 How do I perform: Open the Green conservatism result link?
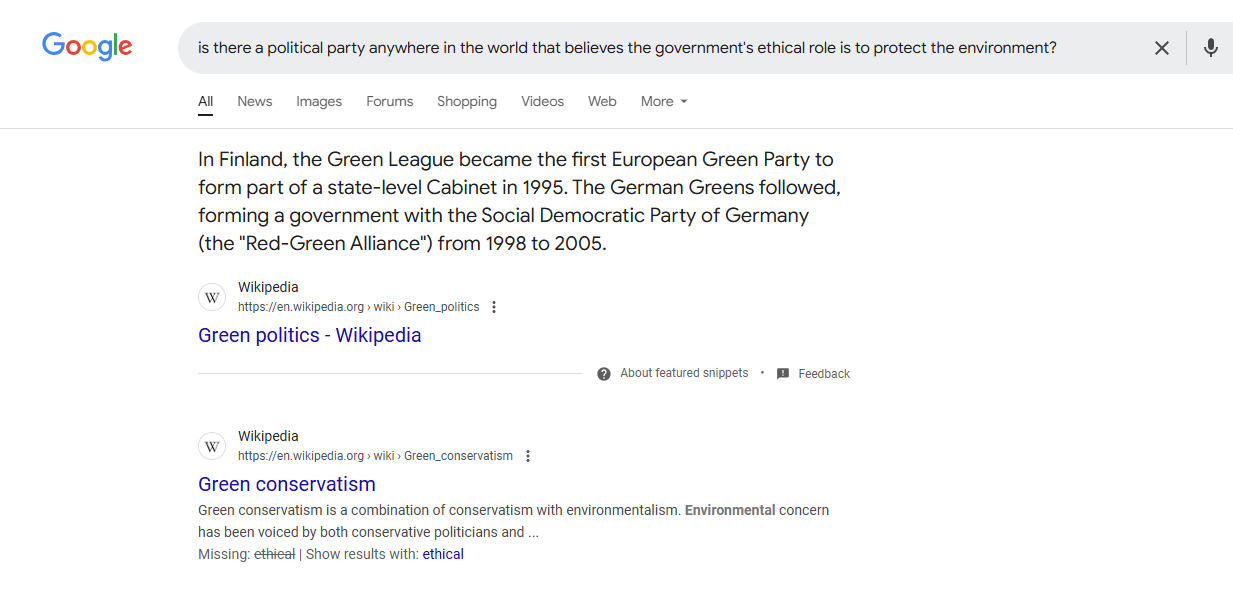coord(287,484)
